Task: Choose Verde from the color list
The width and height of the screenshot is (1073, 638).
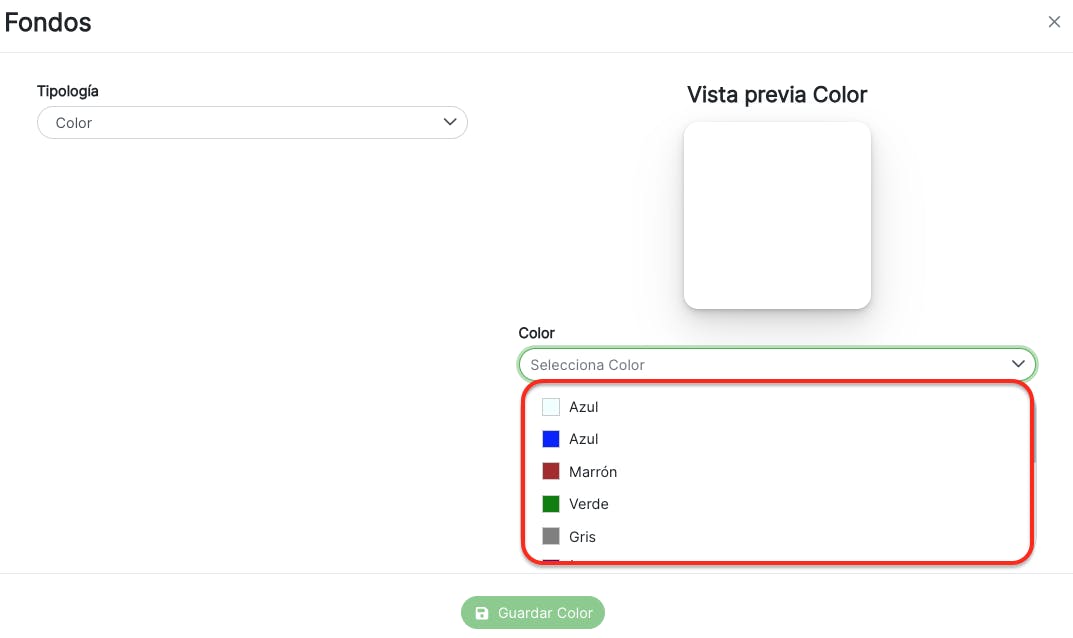Action: 588,504
